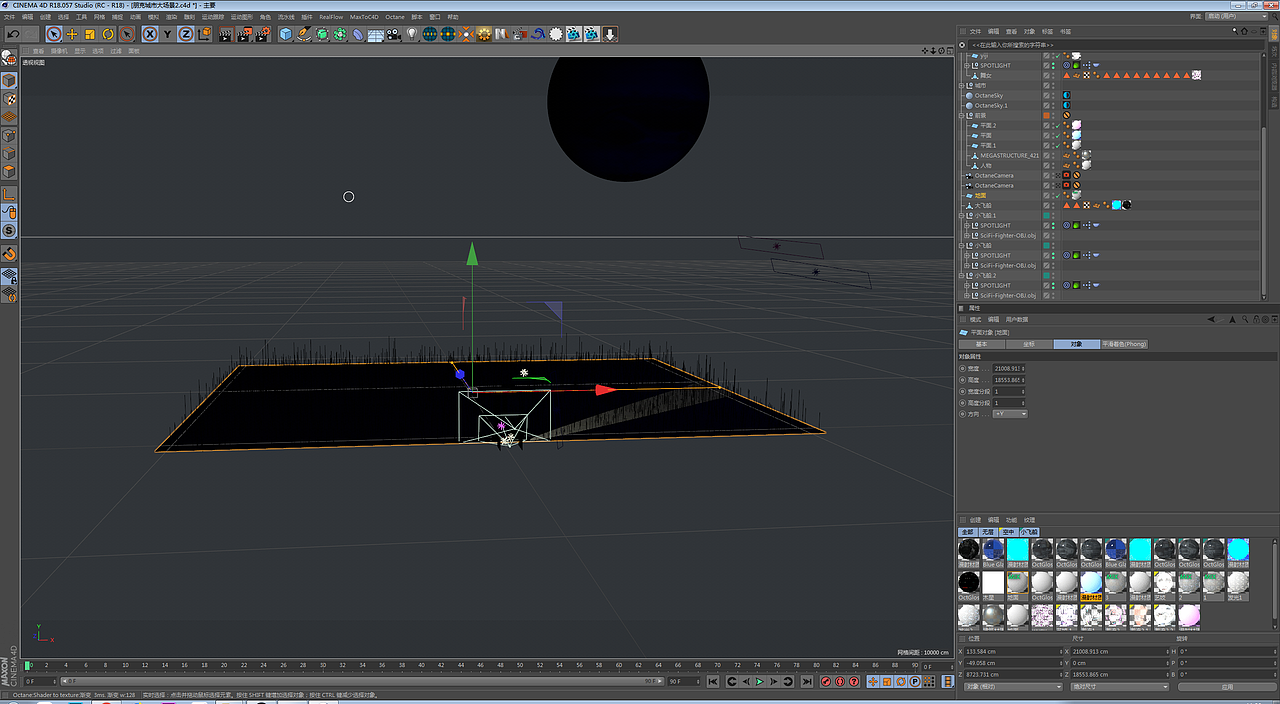
Task: Click the Undo arrow icon
Action: [x=13, y=34]
